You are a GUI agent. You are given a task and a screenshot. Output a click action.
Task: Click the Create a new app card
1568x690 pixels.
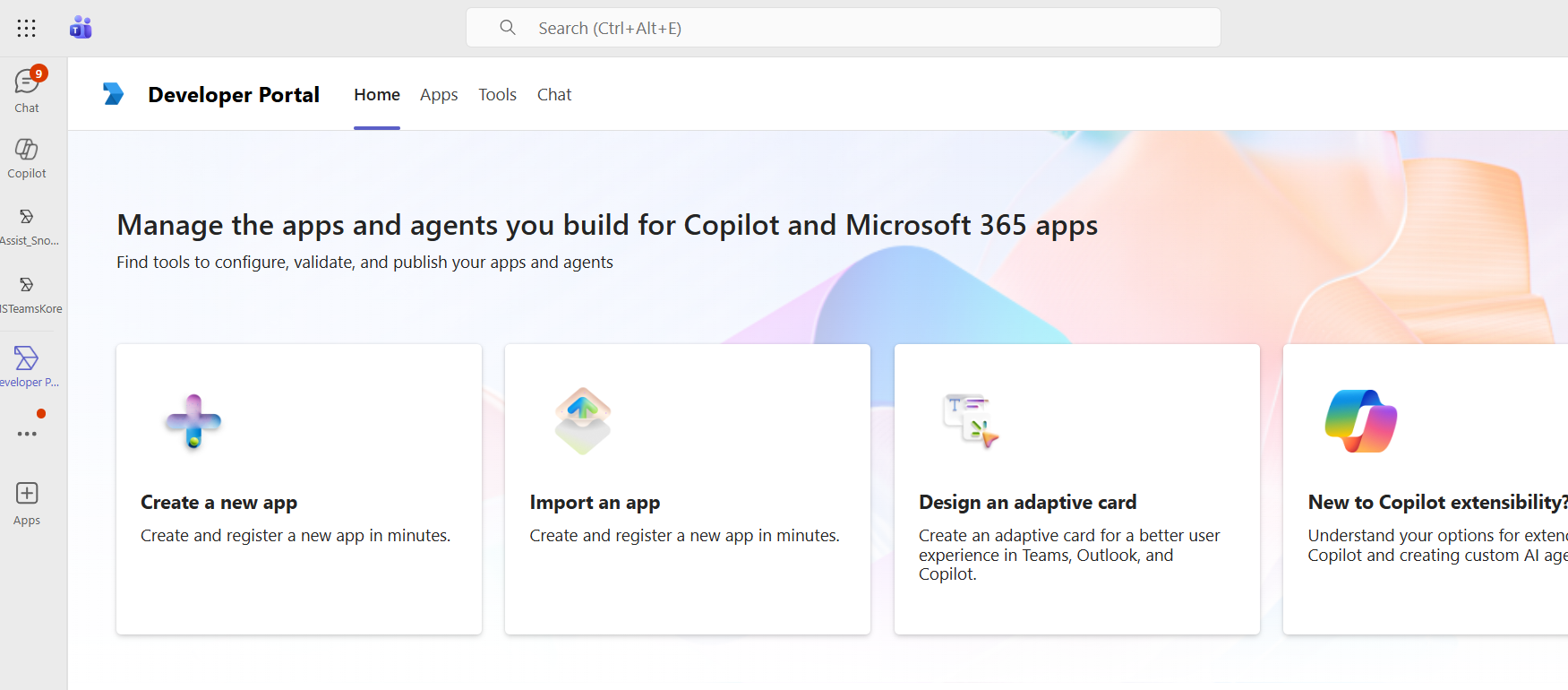pos(299,489)
